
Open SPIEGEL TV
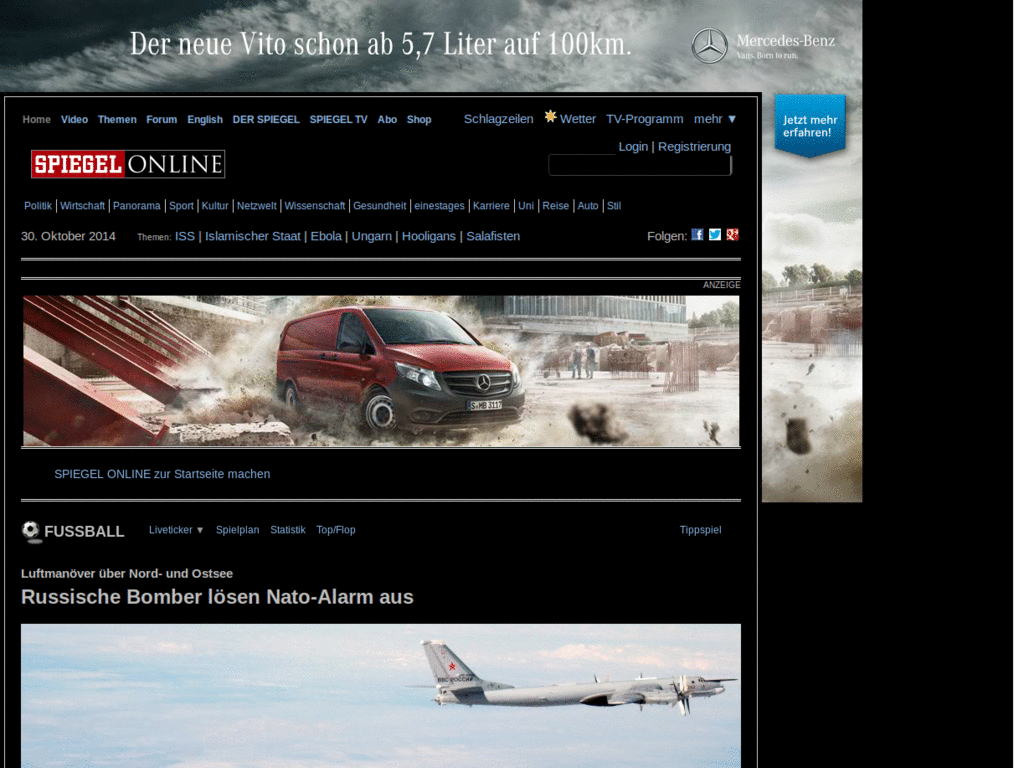tap(338, 120)
